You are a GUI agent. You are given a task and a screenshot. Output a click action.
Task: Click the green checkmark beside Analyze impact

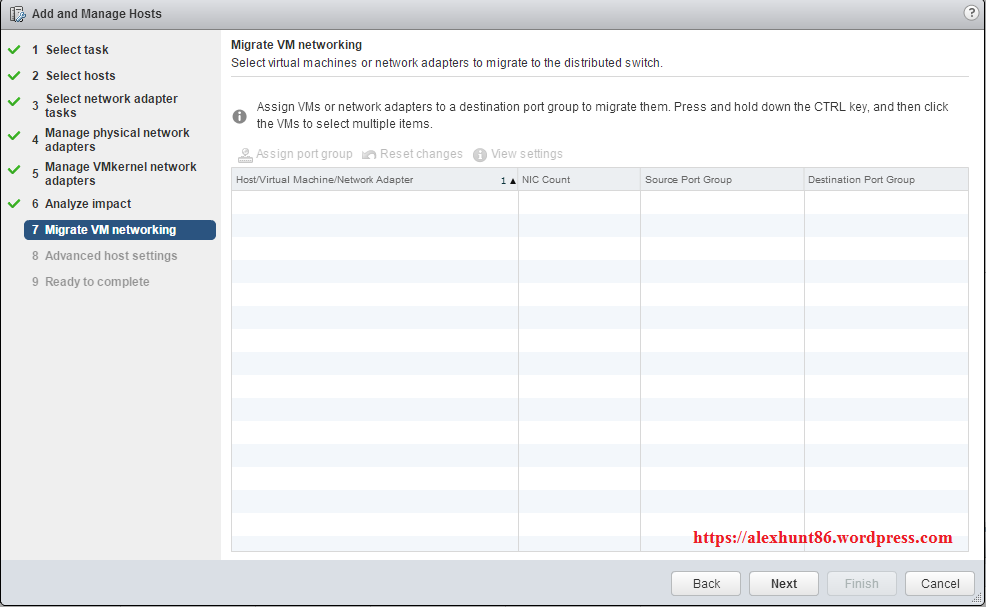click(14, 203)
